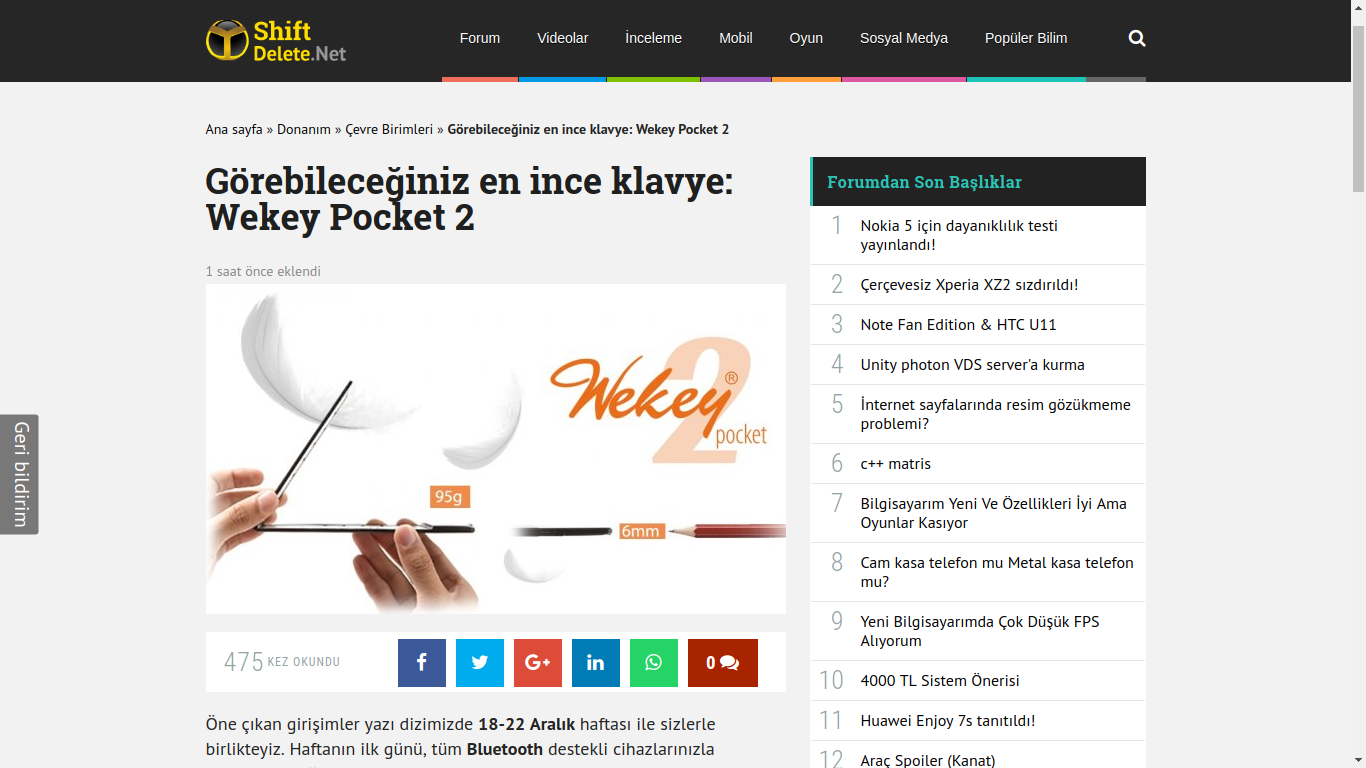Open the Popüler Bilim section
The height and width of the screenshot is (768, 1366).
(x=1026, y=38)
